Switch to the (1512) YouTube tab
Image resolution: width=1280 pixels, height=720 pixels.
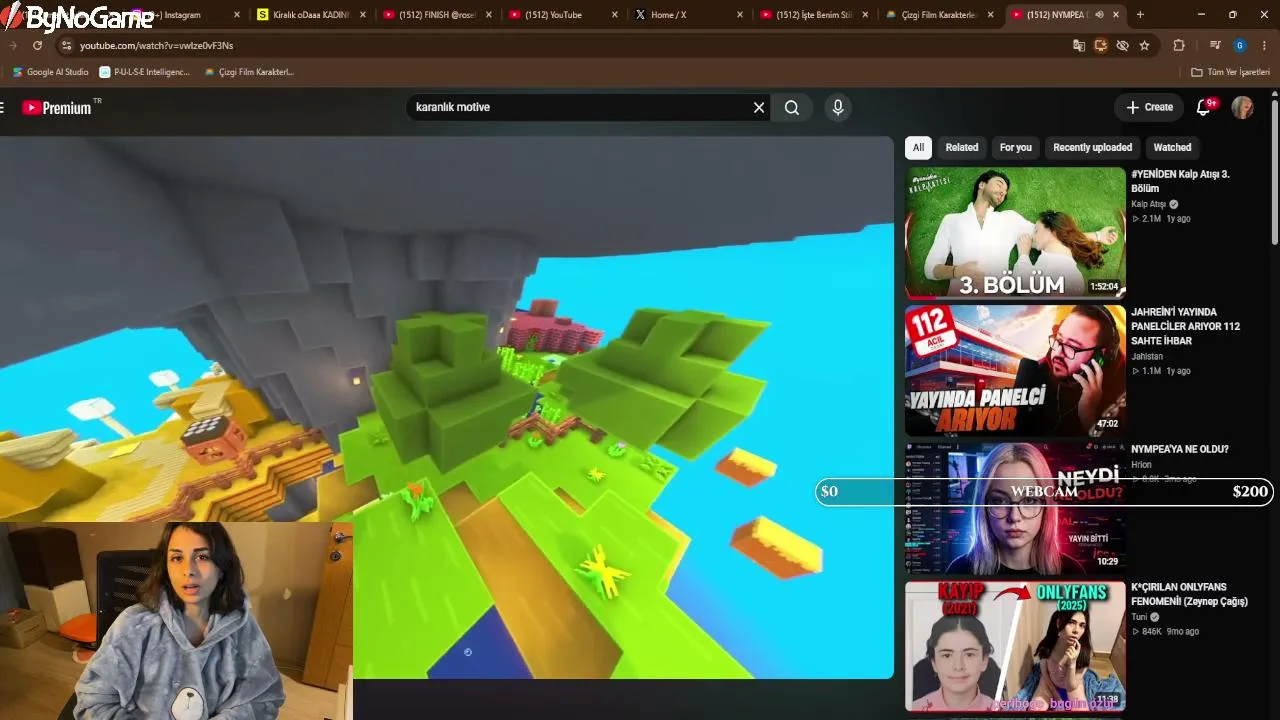pyautogui.click(x=561, y=15)
